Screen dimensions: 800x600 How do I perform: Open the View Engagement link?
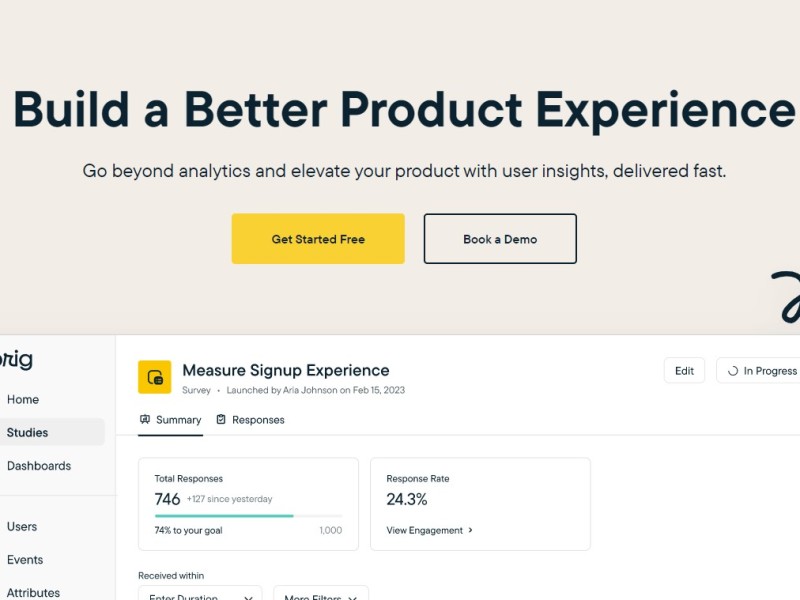click(429, 530)
